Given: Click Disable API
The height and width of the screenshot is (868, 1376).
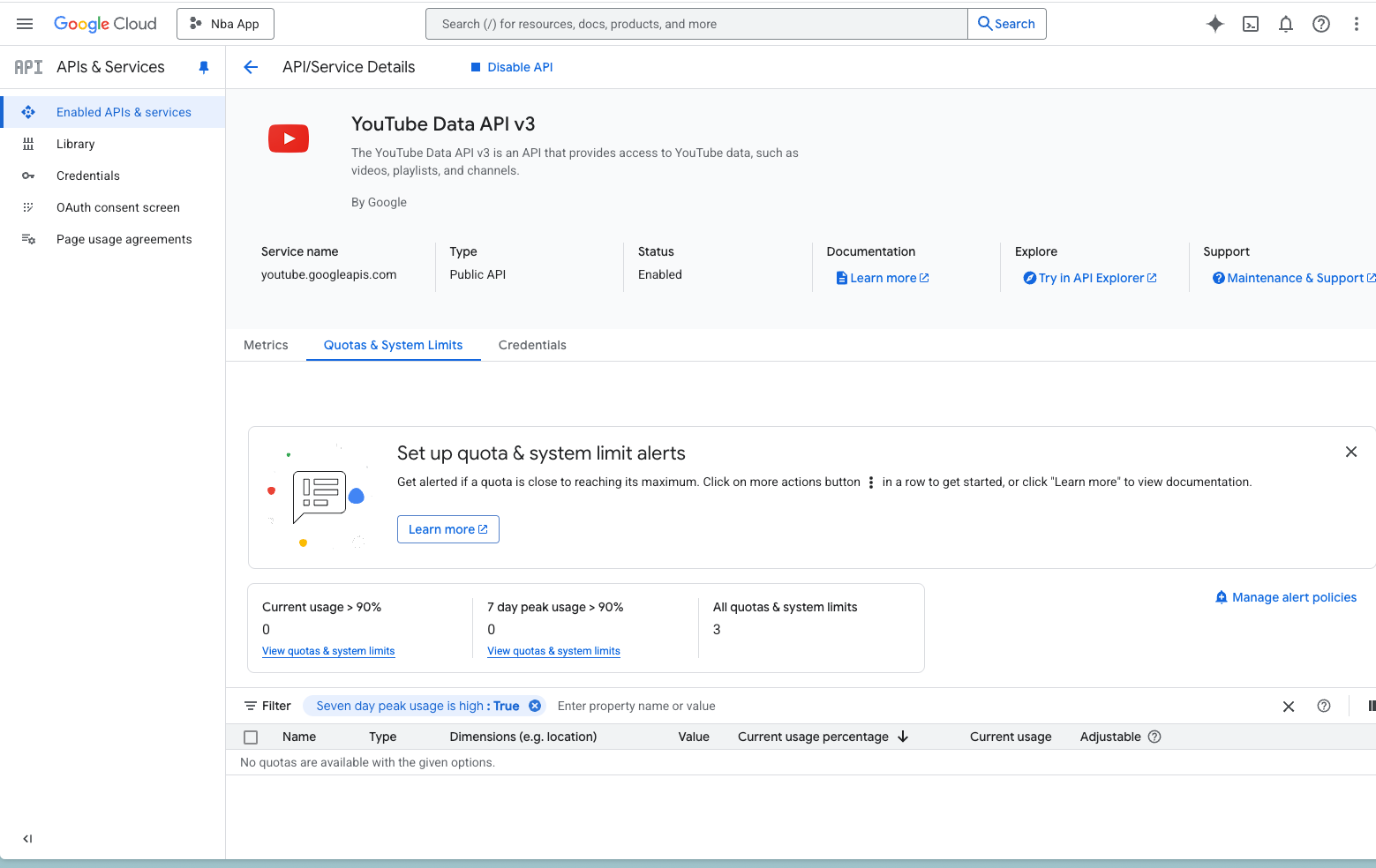Looking at the screenshot, I should (512, 66).
